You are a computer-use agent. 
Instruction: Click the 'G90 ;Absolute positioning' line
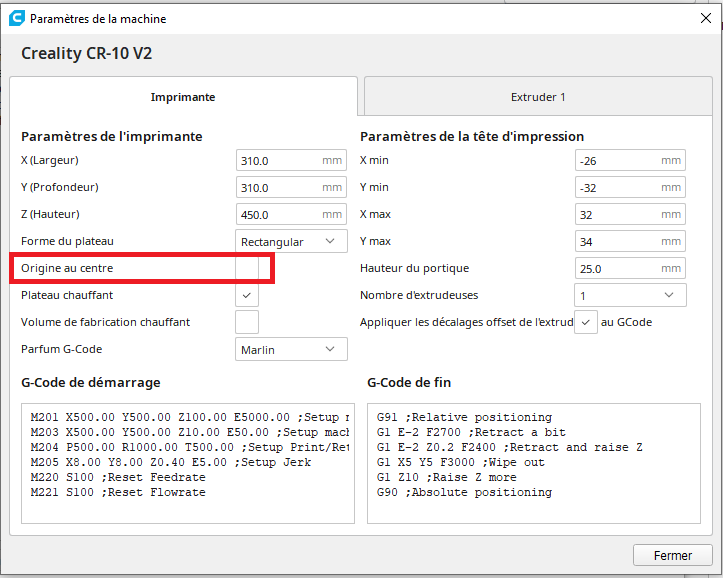(464, 492)
